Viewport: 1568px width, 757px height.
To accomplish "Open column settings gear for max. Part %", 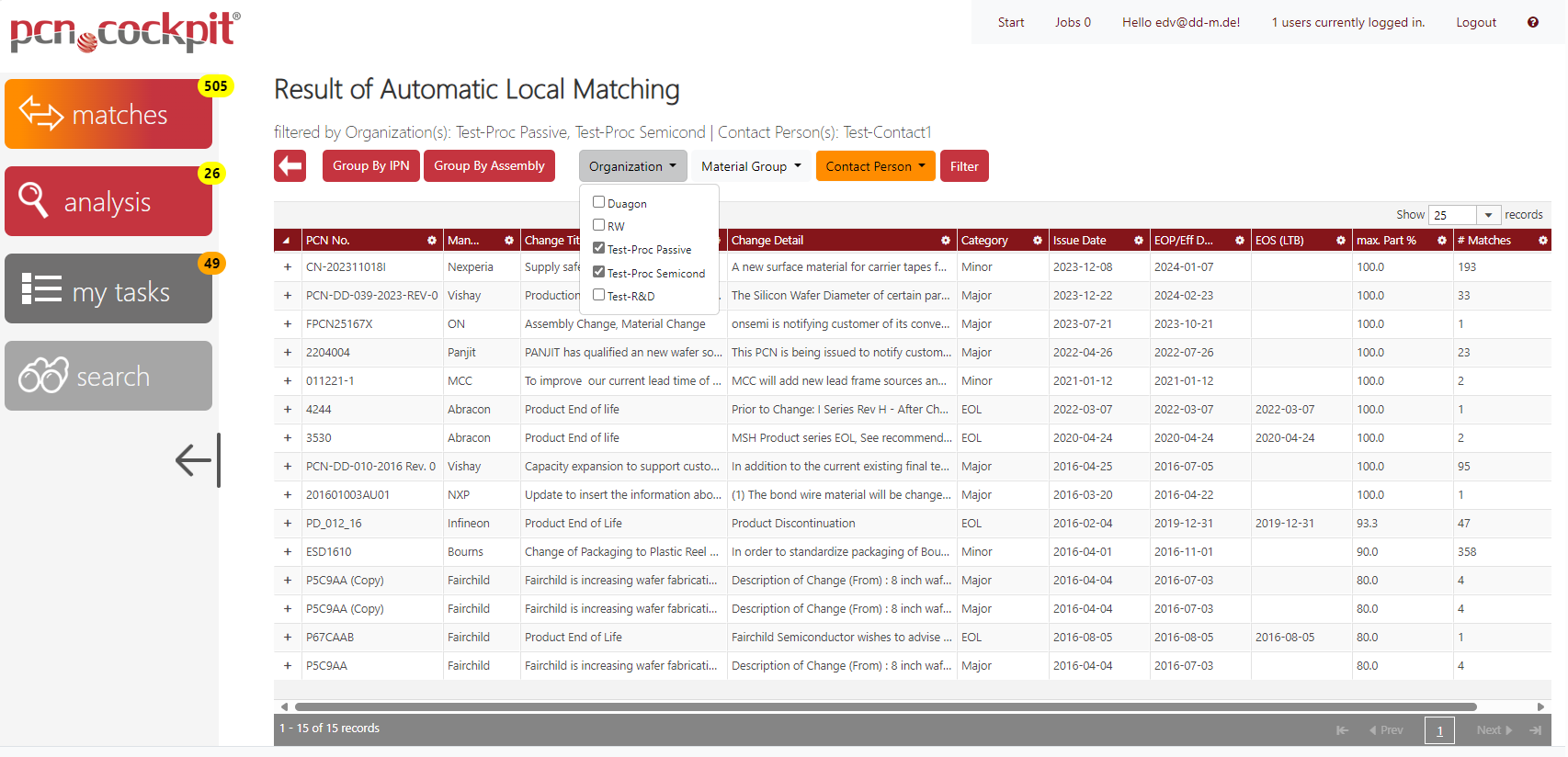I will coord(1442,241).
